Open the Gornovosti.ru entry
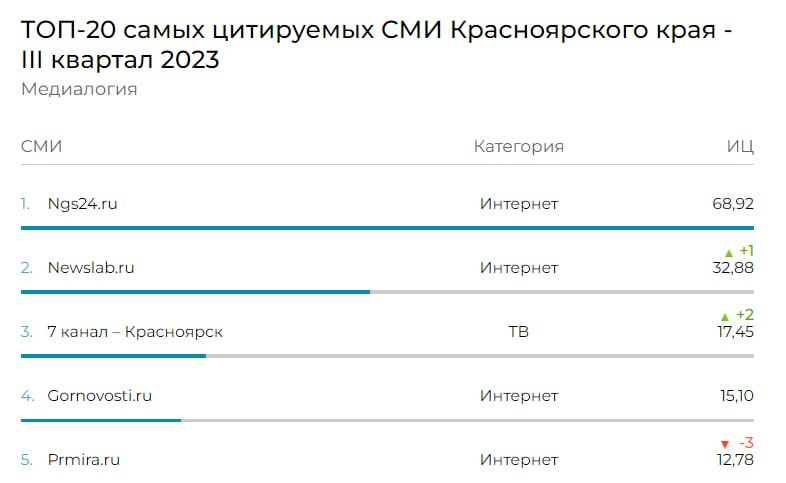This screenshot has width=786, height=483. point(99,396)
